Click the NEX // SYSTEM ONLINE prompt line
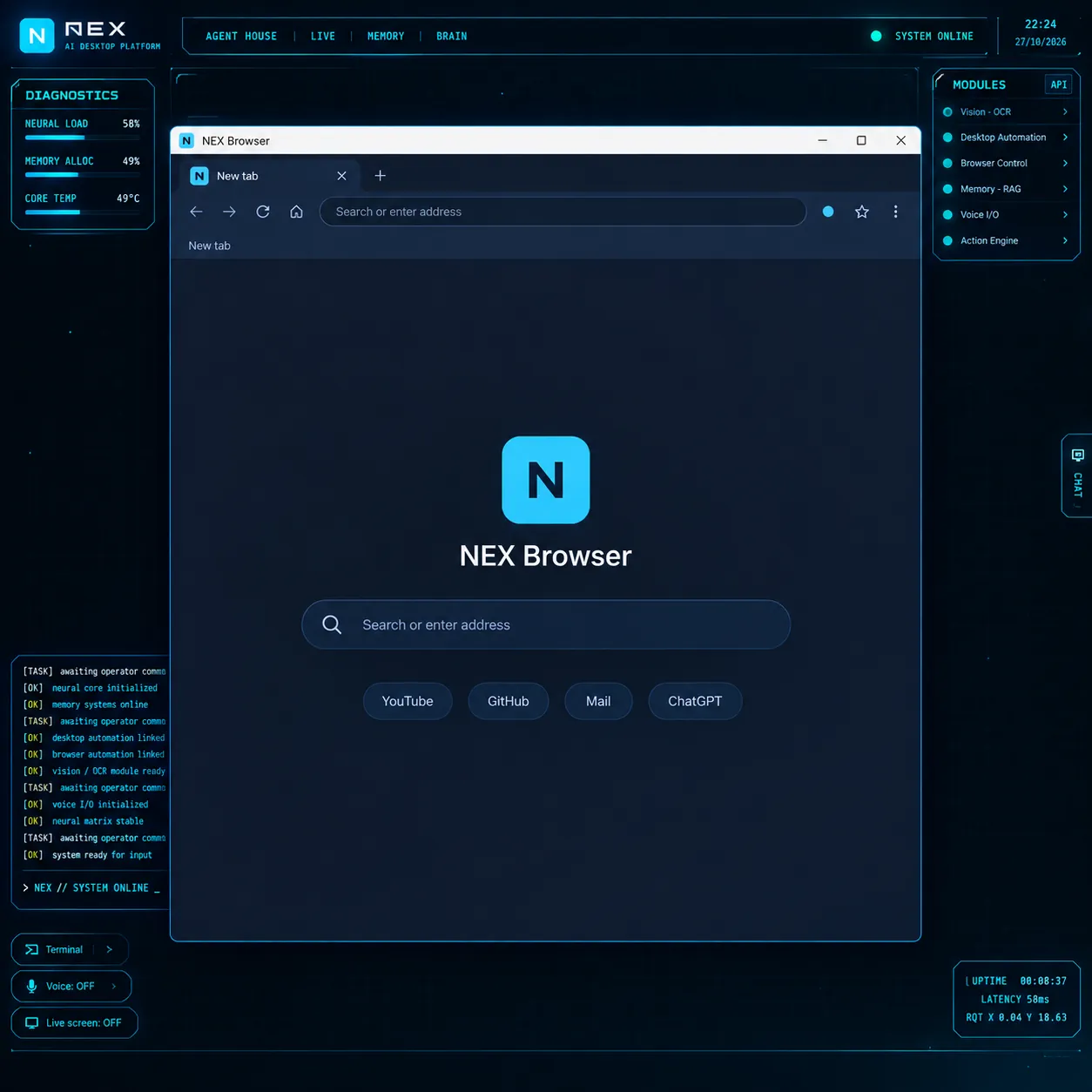 point(91,887)
